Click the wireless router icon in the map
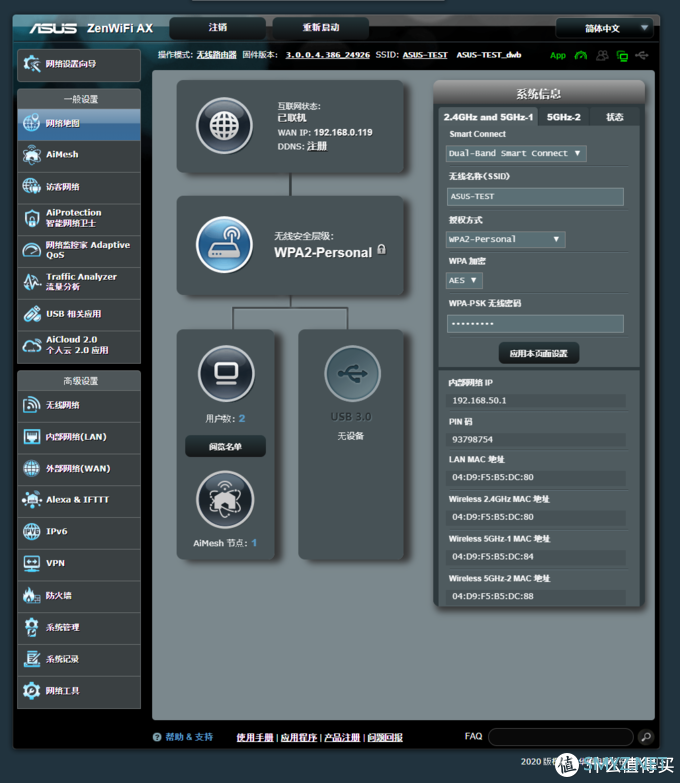This screenshot has height=783, width=680. [224, 245]
